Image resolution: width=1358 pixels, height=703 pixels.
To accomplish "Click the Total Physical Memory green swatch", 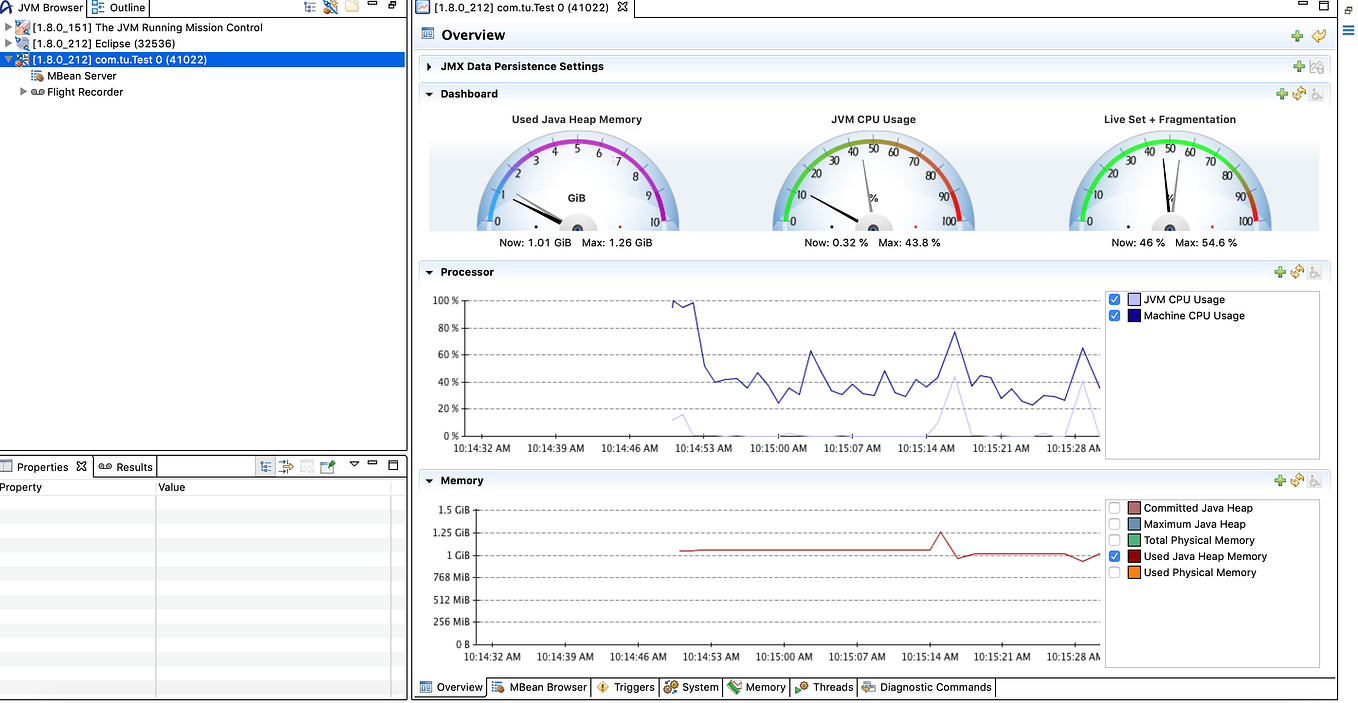I will pyautogui.click(x=1134, y=540).
